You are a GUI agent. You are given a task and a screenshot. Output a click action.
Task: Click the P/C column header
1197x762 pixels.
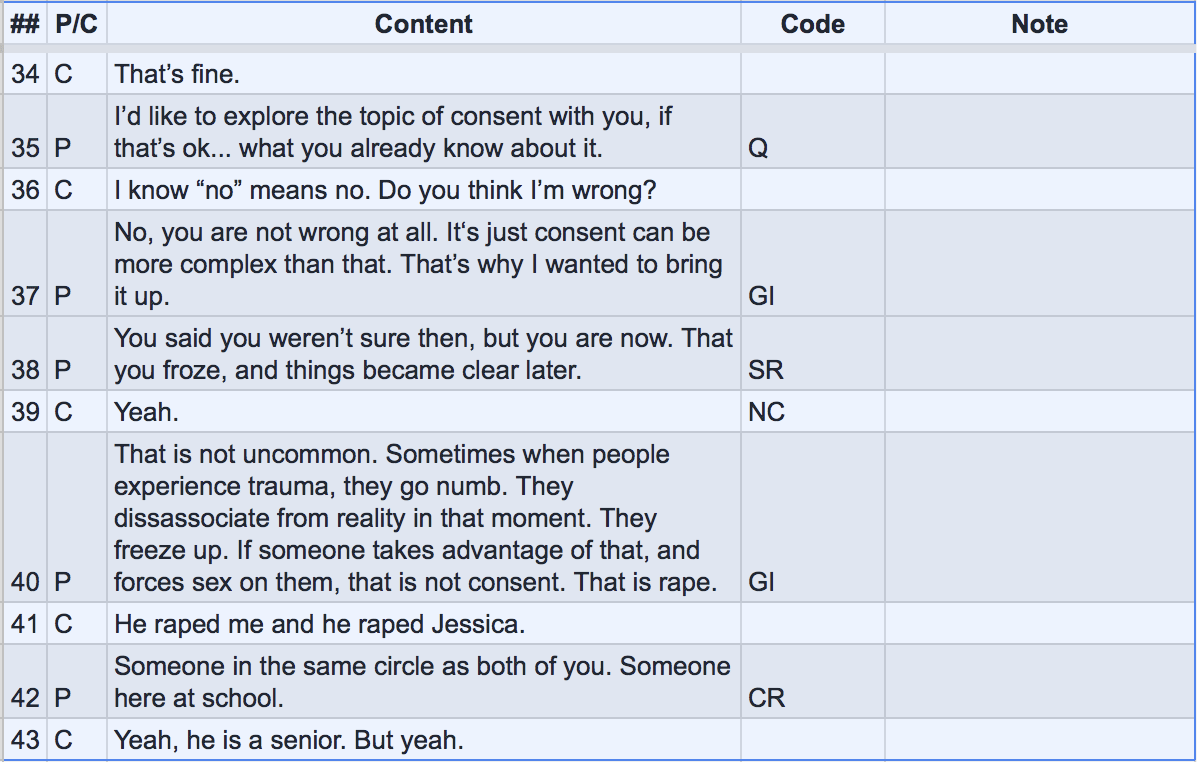[x=76, y=25]
